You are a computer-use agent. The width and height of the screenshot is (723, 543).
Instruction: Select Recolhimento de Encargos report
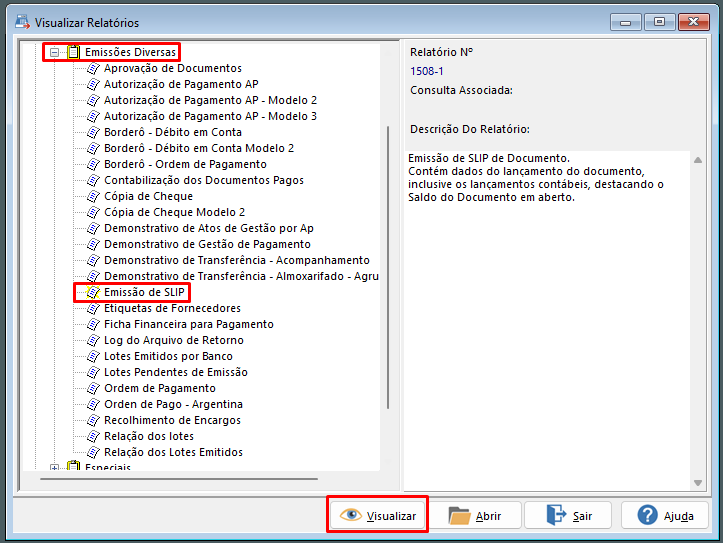pyautogui.click(x=172, y=420)
